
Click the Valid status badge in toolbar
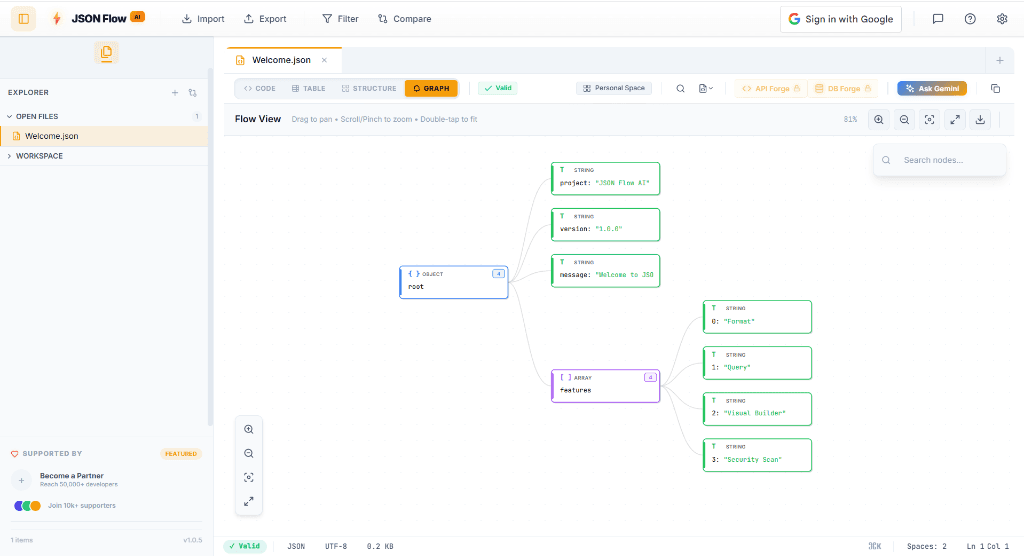(498, 88)
